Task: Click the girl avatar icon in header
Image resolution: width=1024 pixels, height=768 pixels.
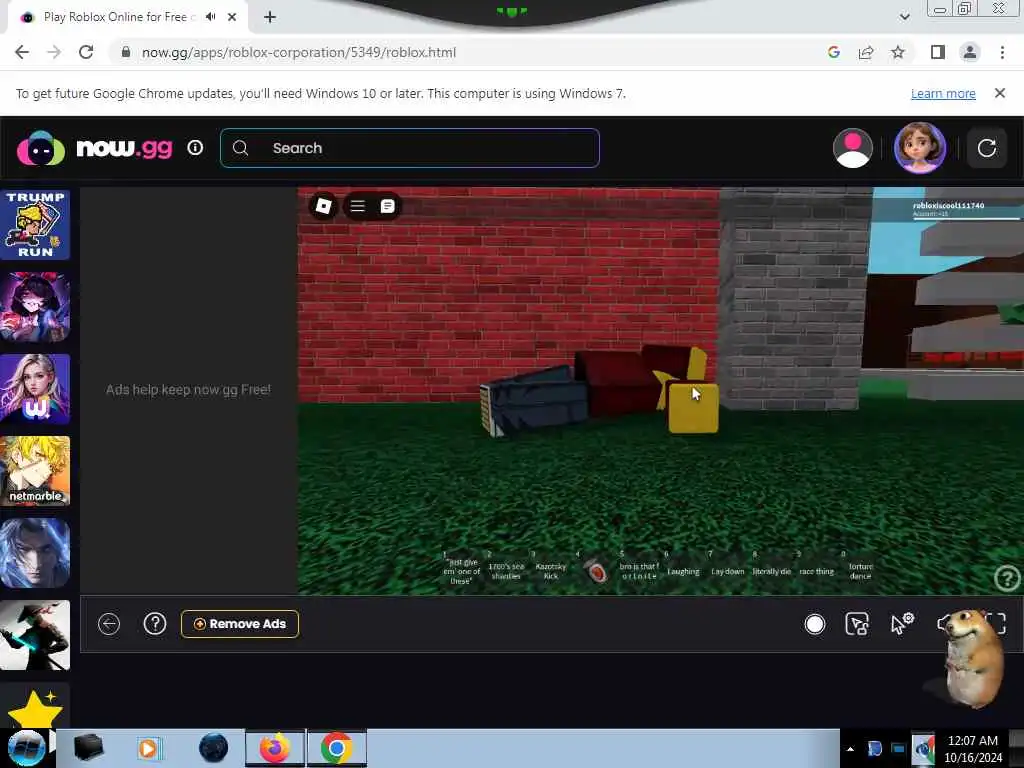Action: 920,148
